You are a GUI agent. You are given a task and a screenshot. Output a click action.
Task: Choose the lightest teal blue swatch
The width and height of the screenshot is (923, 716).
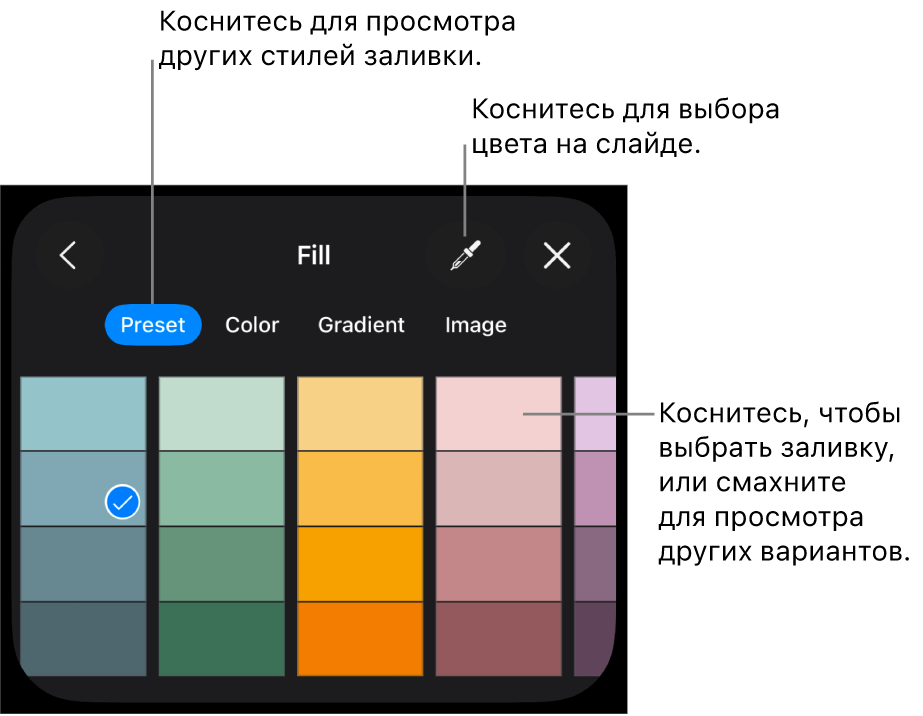[x=83, y=413]
